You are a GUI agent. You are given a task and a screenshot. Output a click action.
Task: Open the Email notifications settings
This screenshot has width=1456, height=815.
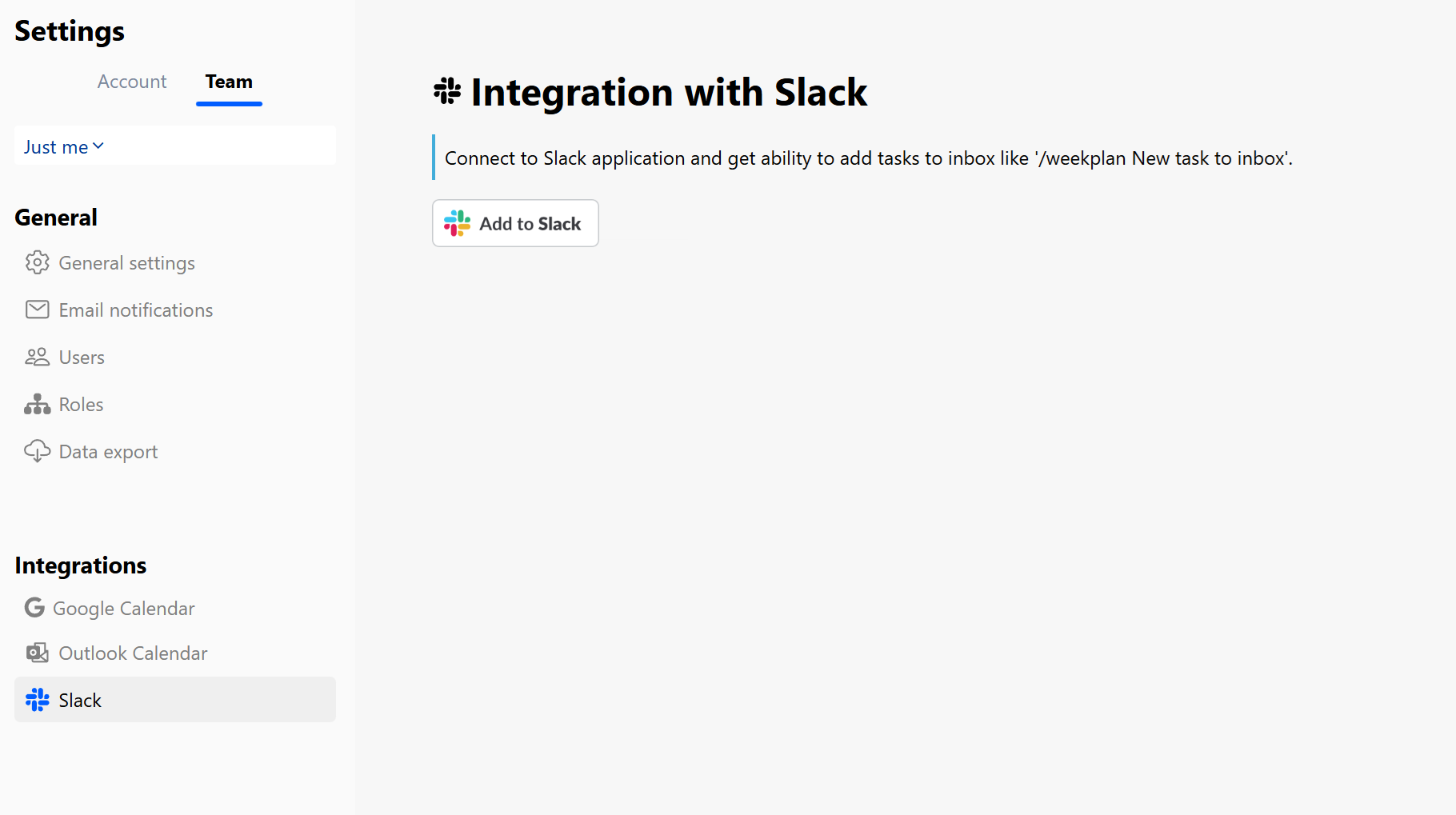tap(136, 310)
